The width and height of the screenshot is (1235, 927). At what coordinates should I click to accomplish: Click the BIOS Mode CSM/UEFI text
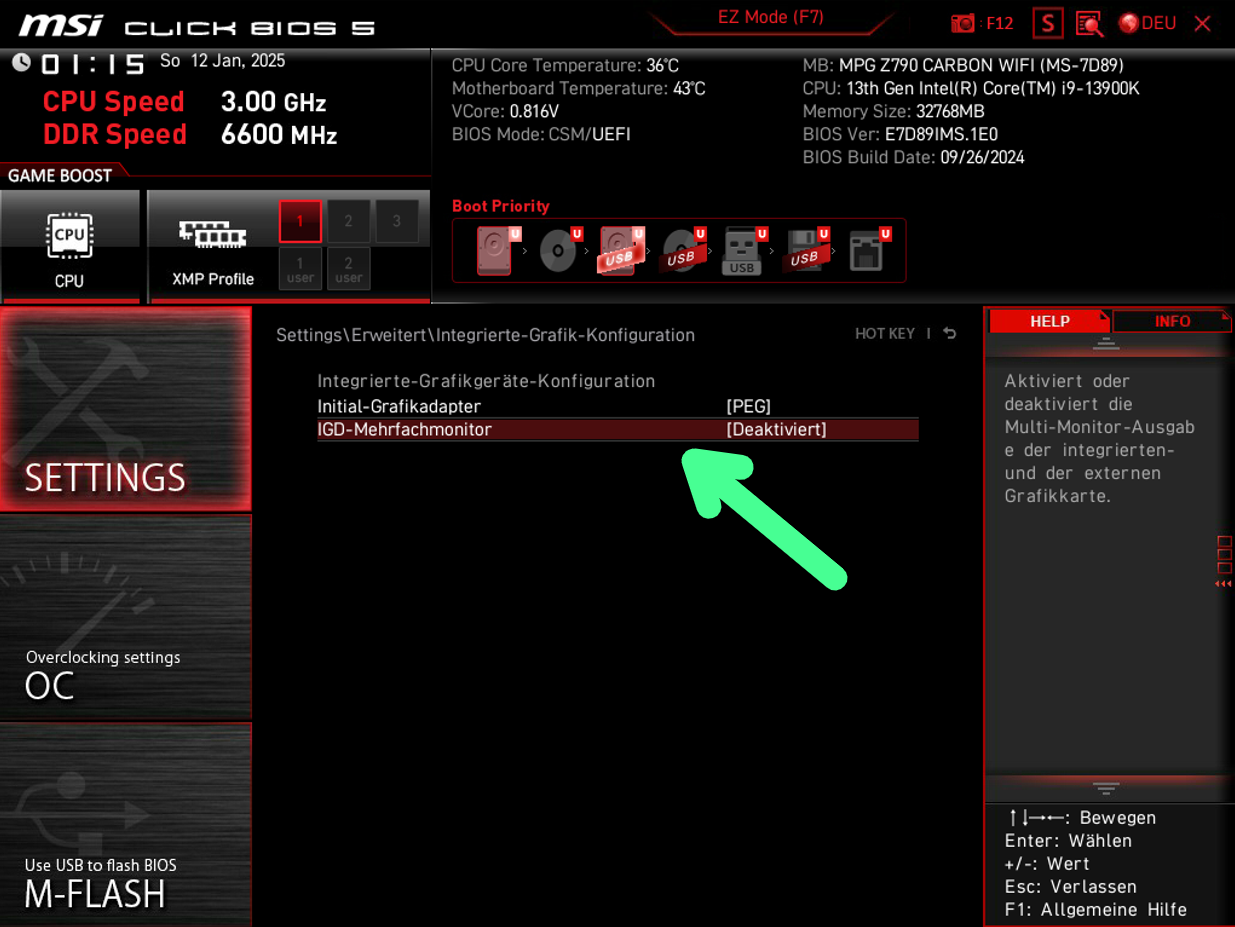(x=541, y=134)
